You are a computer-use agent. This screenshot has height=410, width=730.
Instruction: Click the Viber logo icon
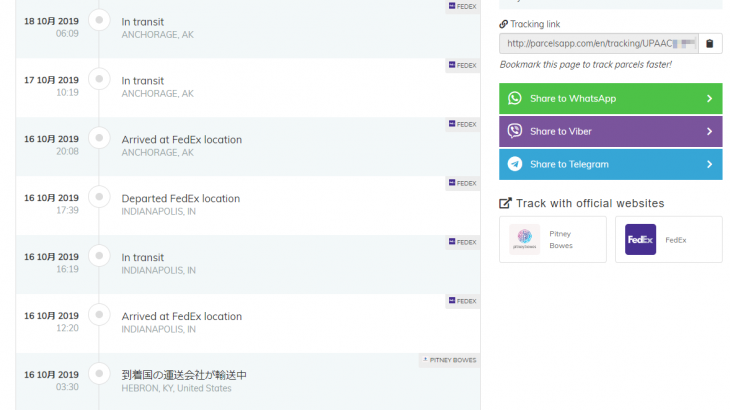click(515, 131)
